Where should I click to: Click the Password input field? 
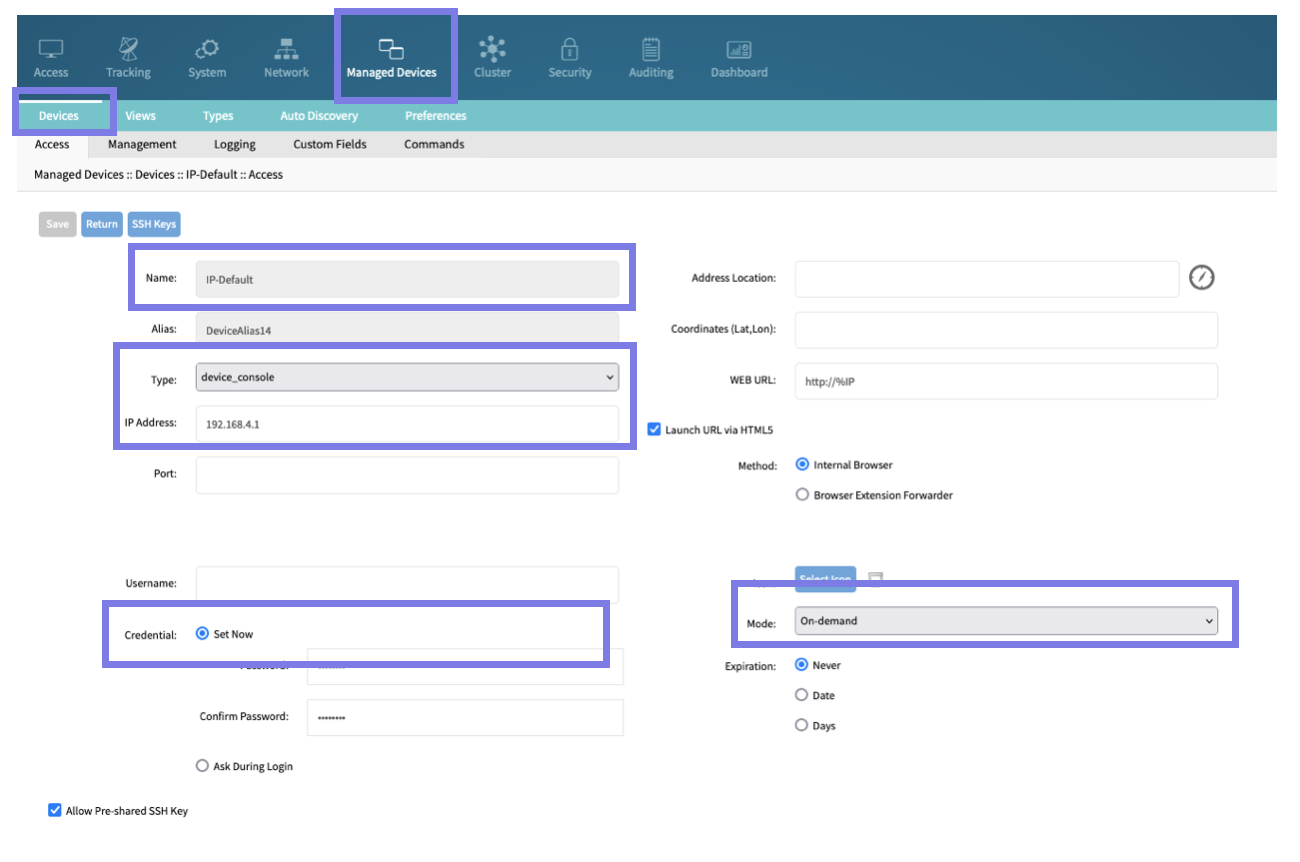click(x=465, y=667)
